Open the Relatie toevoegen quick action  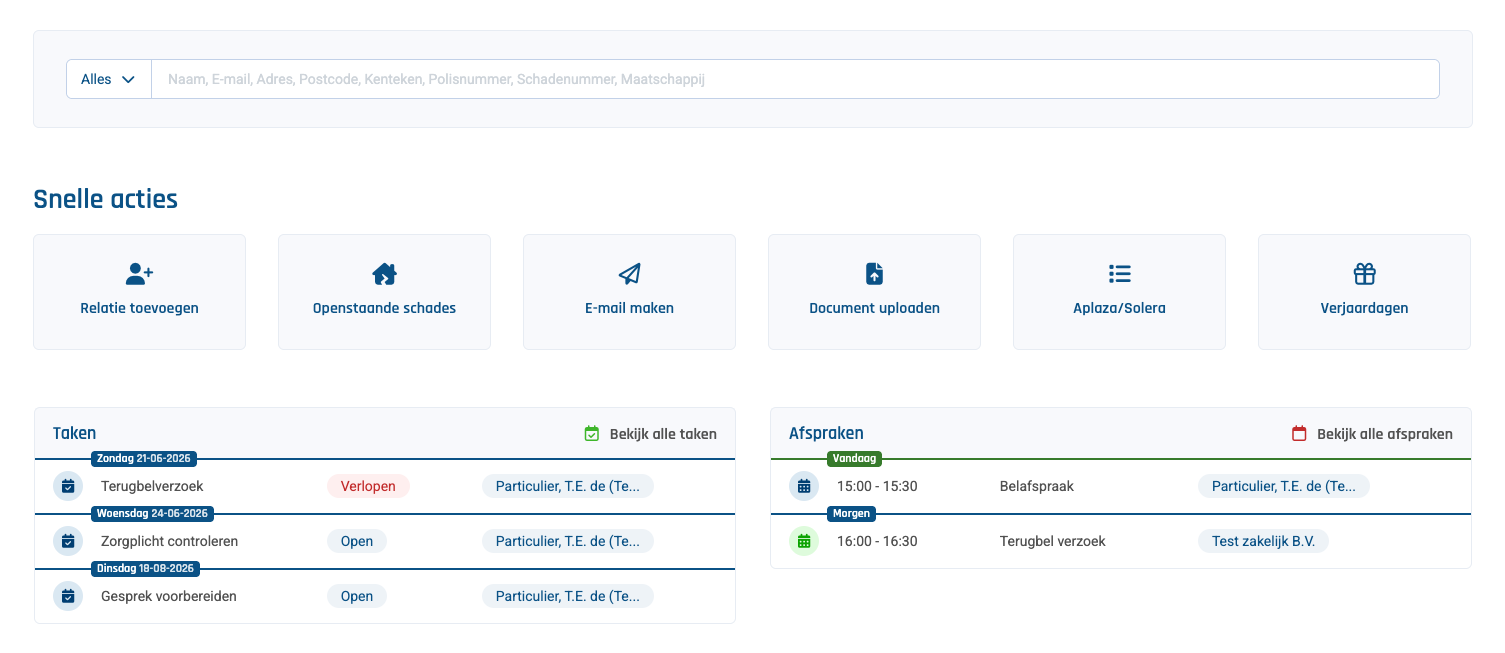[x=140, y=292]
